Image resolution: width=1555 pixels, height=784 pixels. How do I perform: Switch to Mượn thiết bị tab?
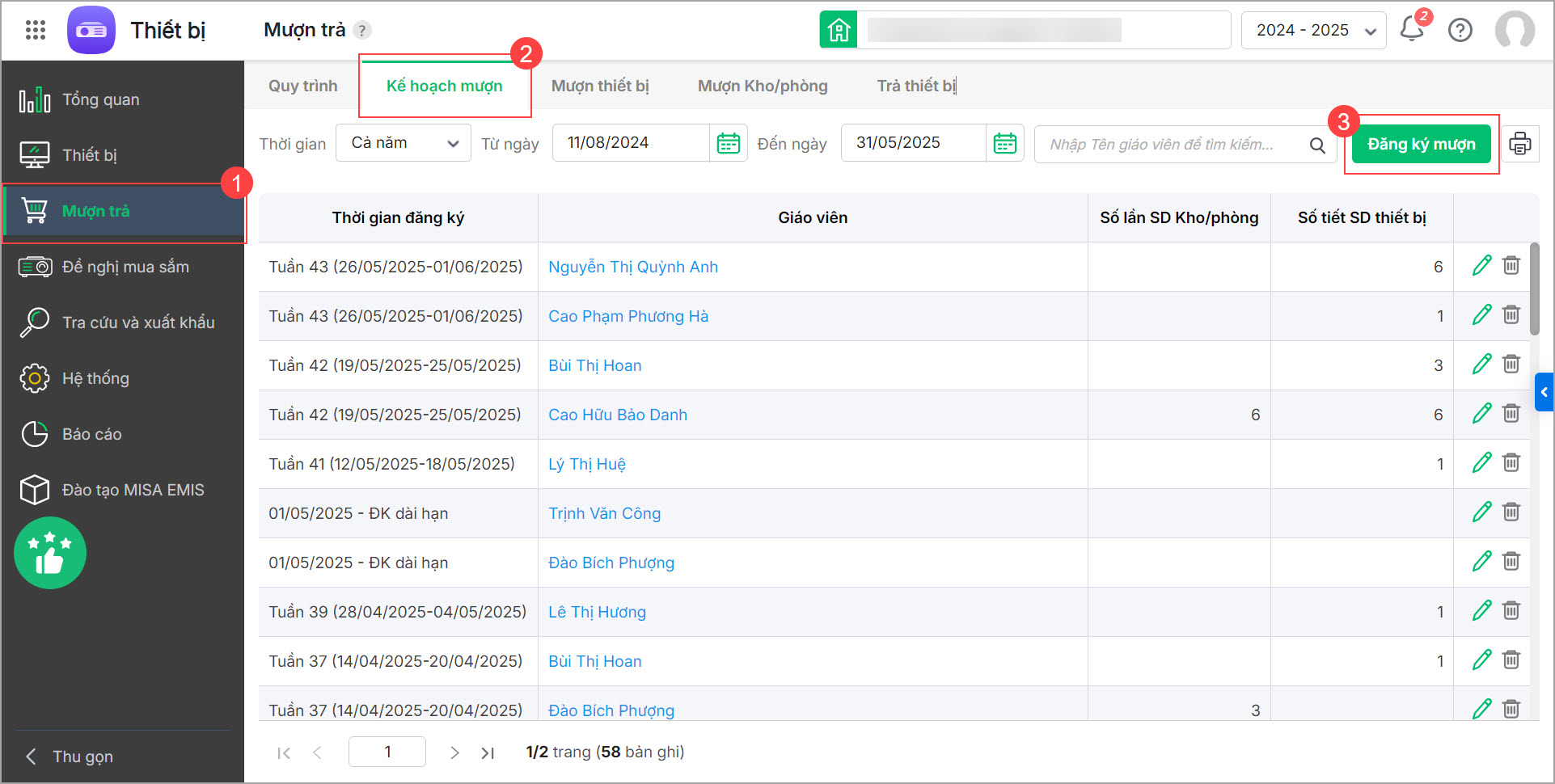pos(600,86)
